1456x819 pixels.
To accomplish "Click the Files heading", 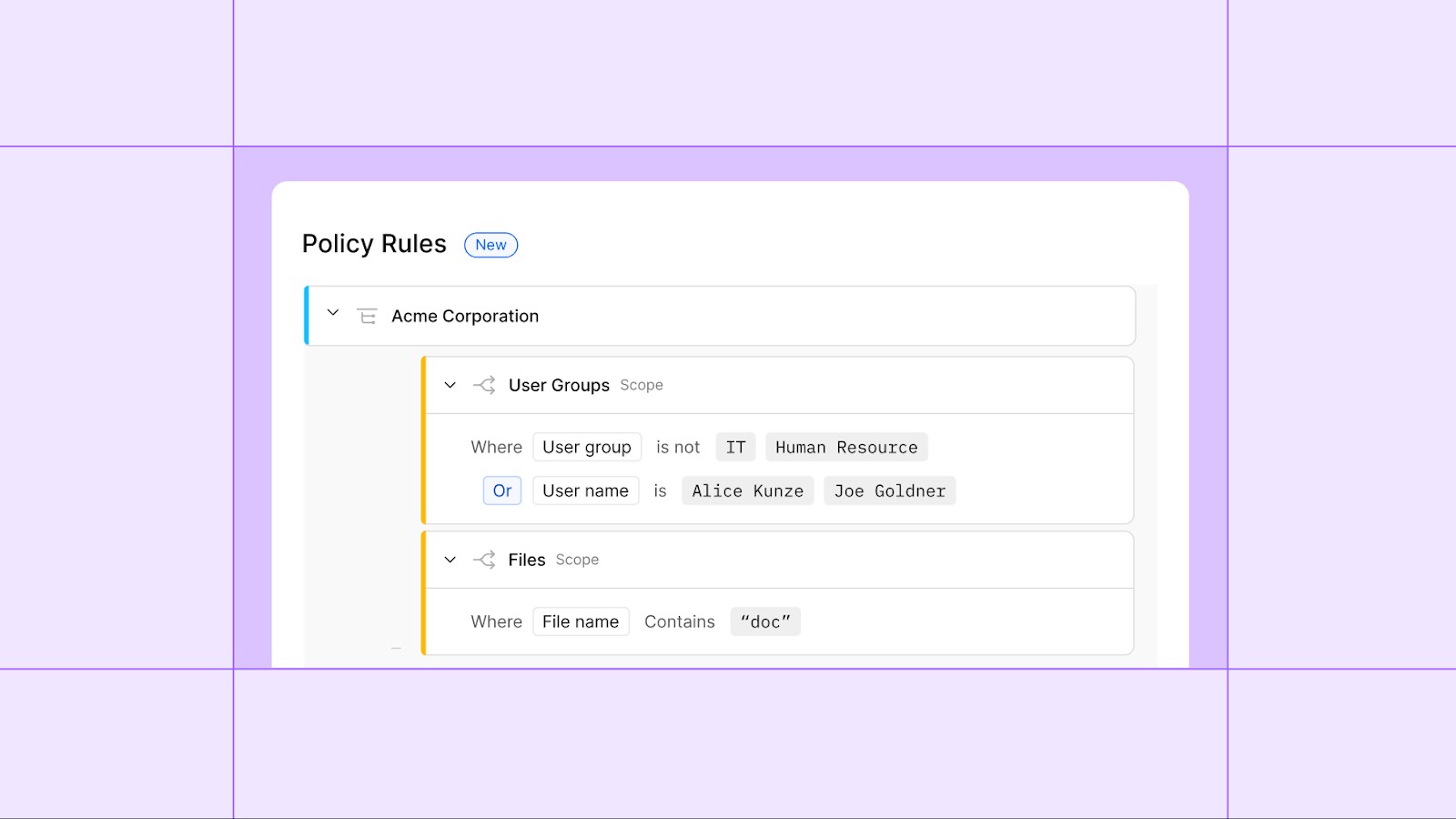I will tap(527, 560).
